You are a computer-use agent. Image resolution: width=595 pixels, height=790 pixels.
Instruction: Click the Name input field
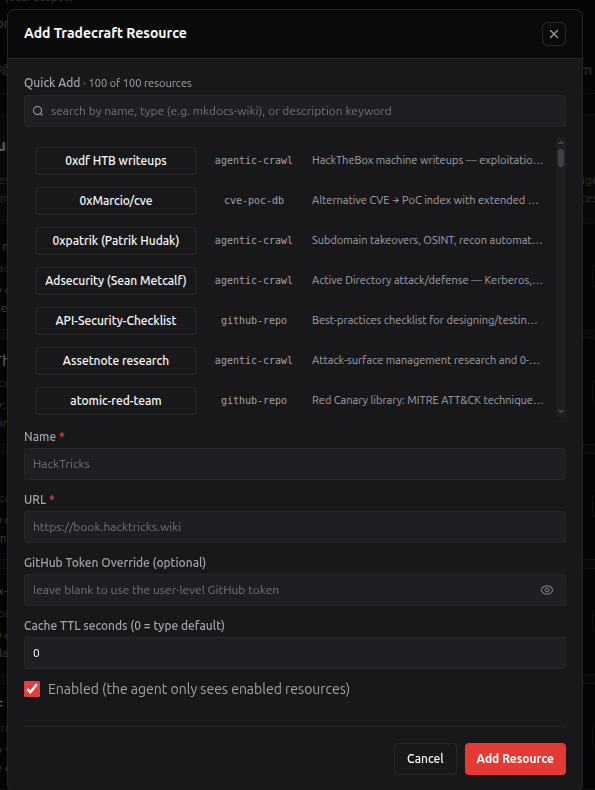[295, 464]
